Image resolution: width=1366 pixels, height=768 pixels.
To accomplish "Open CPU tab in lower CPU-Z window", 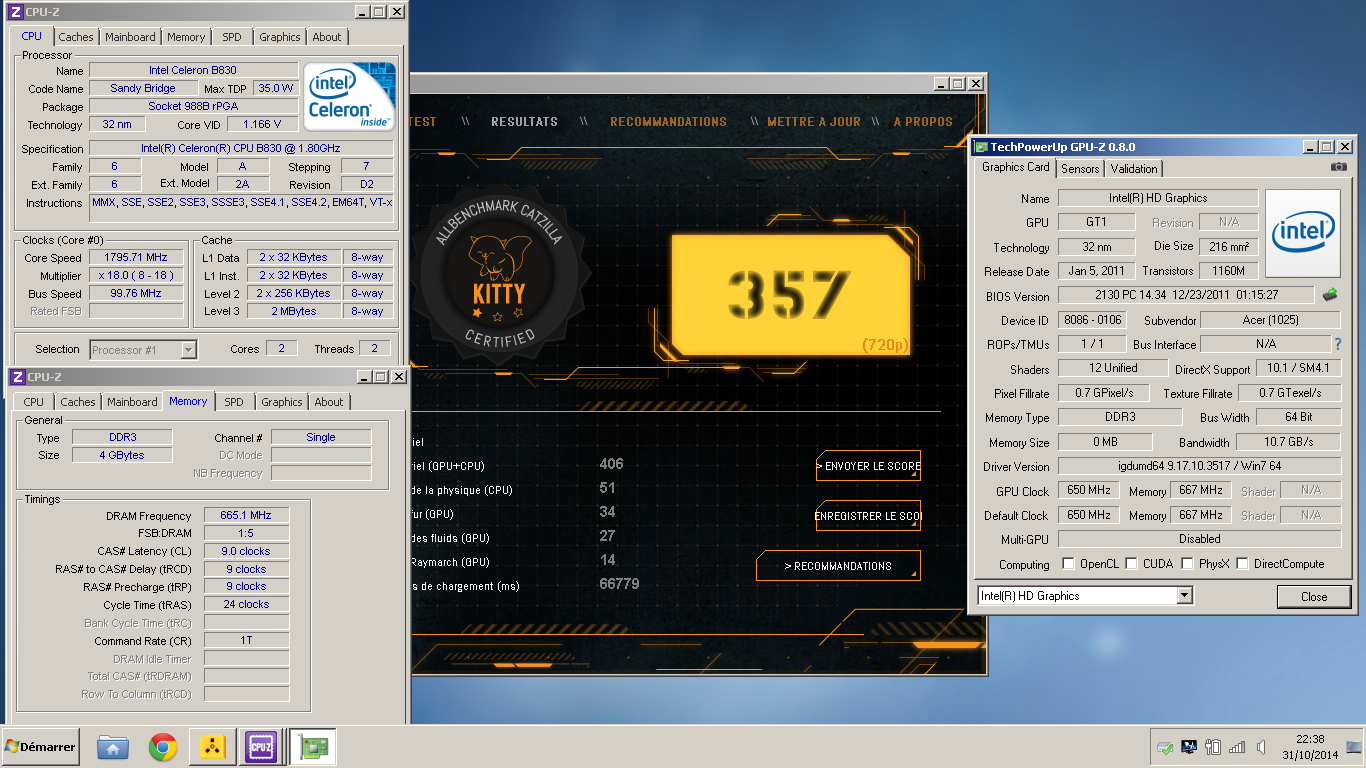I will [33, 402].
